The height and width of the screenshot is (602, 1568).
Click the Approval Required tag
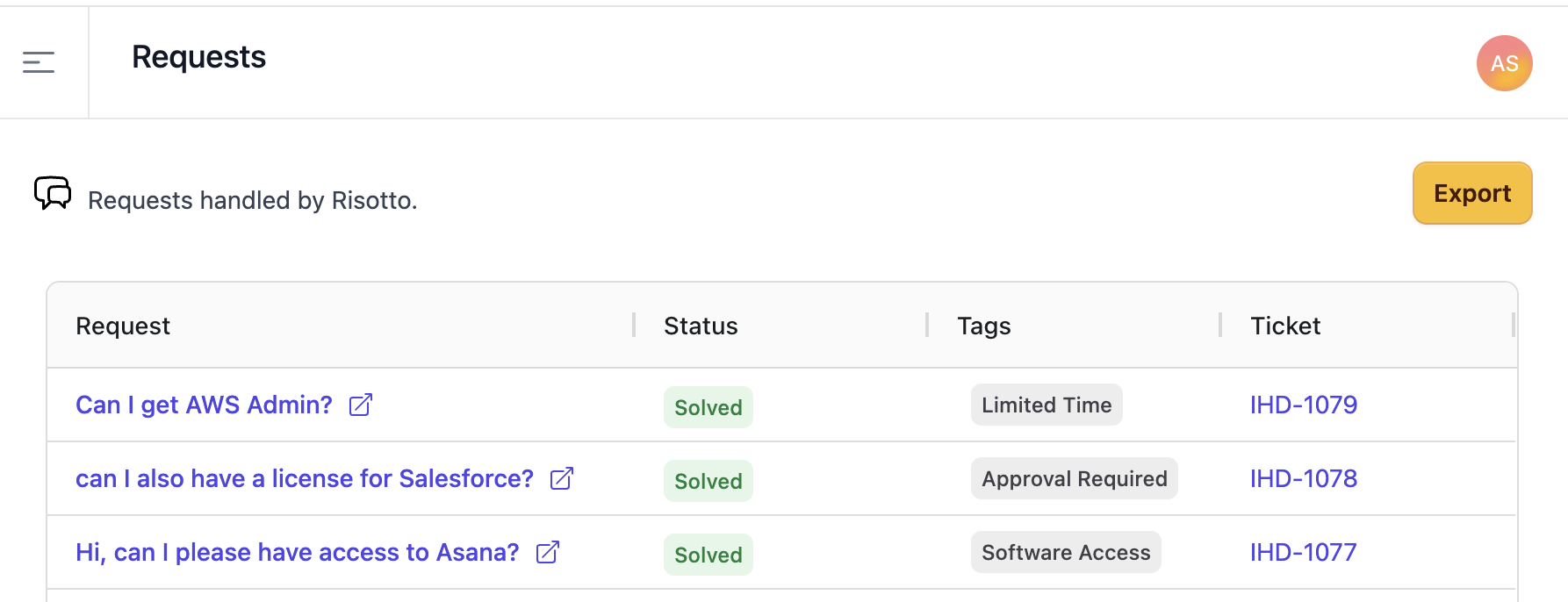tap(1074, 478)
